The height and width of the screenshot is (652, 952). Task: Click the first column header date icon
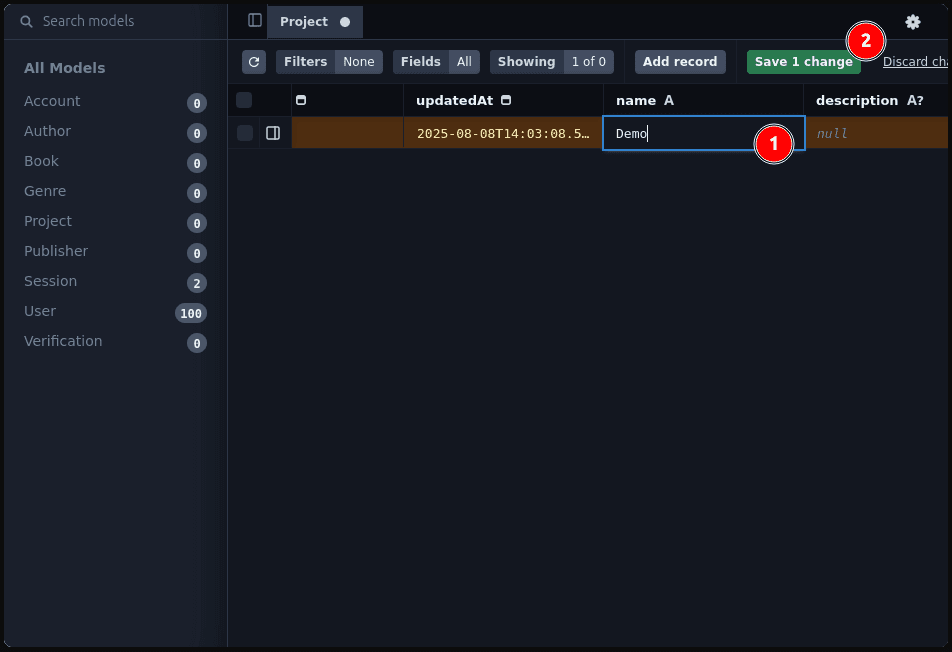(302, 100)
